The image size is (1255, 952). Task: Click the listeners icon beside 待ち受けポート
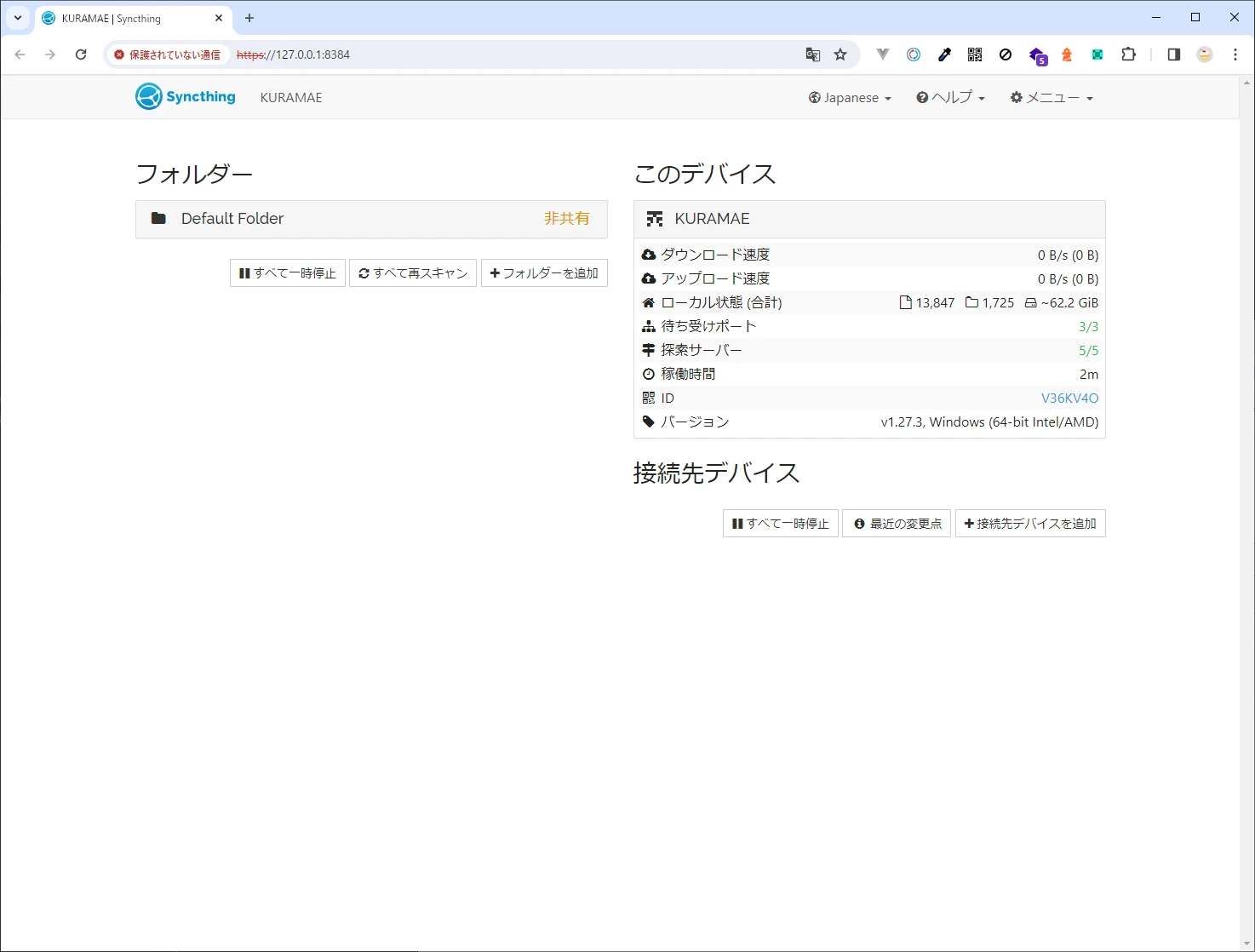(x=649, y=326)
